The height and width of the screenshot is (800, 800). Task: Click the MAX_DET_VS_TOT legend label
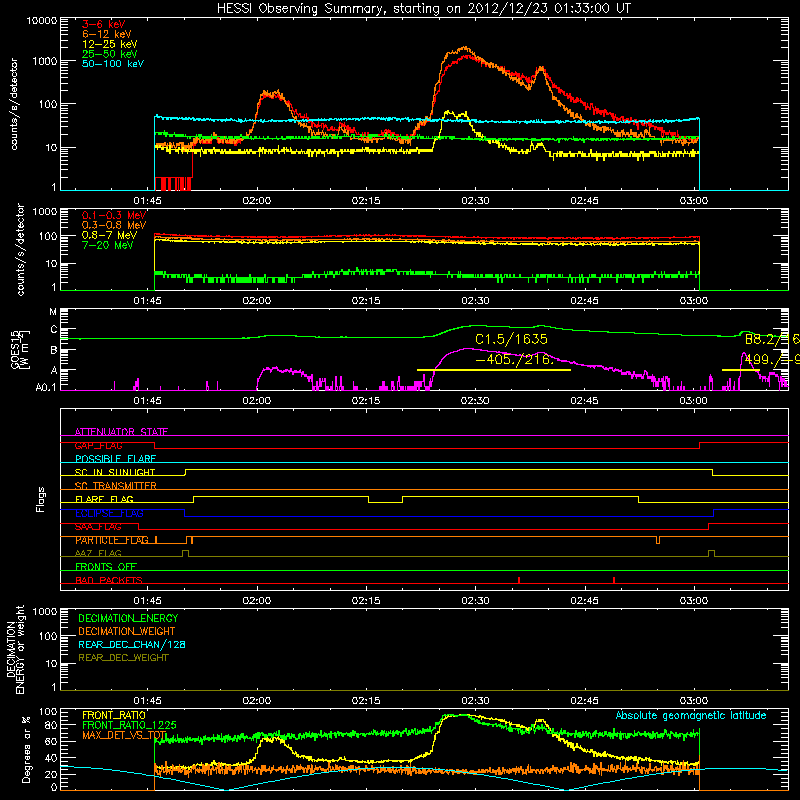pyautogui.click(x=124, y=735)
